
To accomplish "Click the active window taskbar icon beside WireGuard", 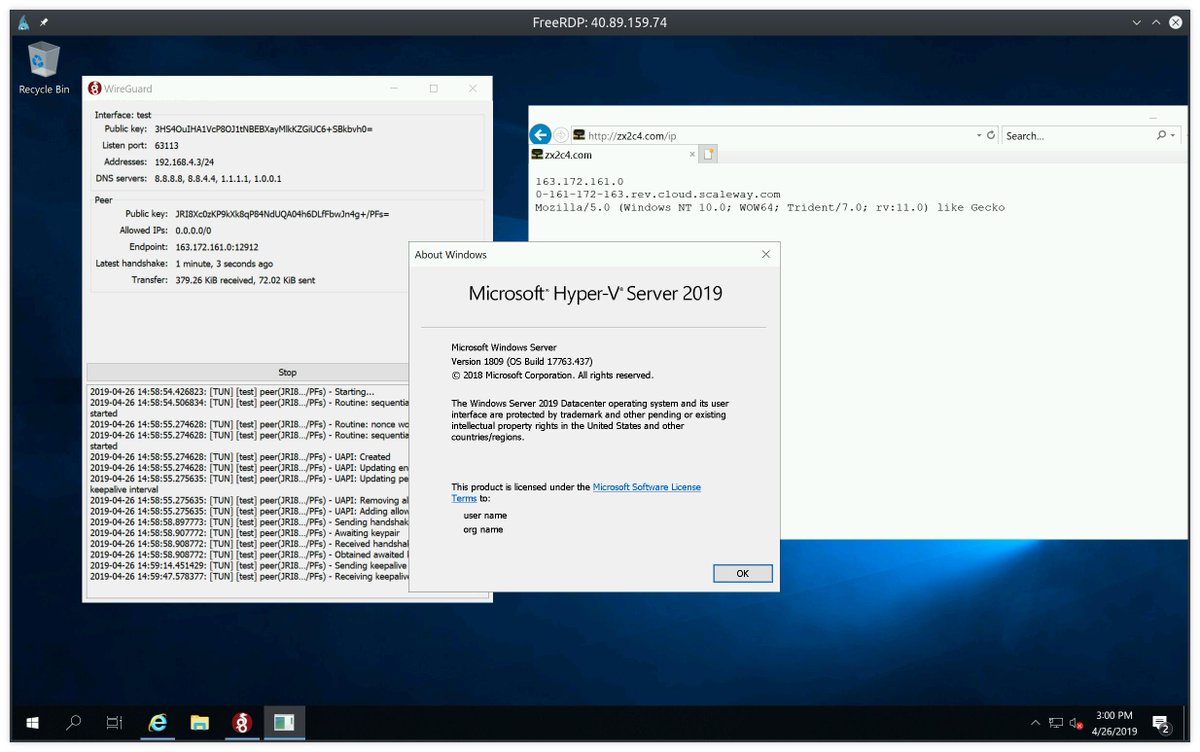I will pyautogui.click(x=284, y=722).
